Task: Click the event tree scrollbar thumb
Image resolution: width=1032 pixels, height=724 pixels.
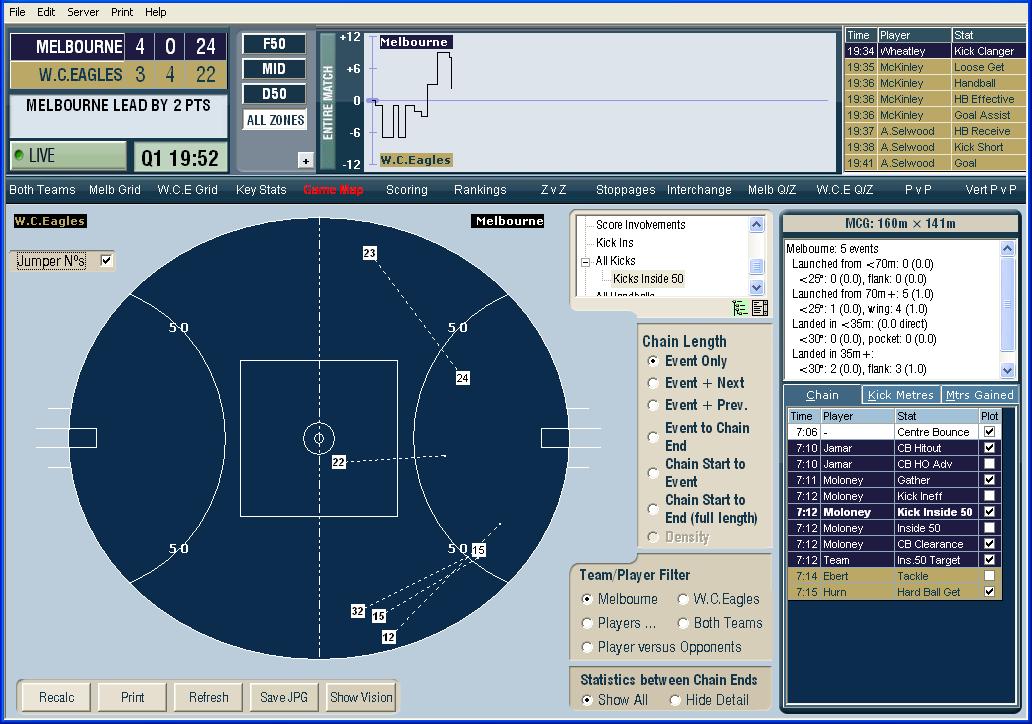Action: click(757, 266)
